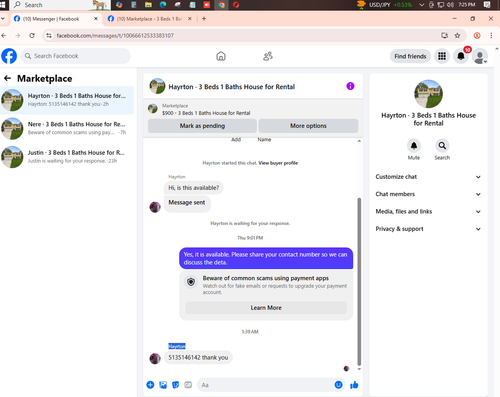Choose a sticker in the composer
500x397 pixels.
click(176, 385)
